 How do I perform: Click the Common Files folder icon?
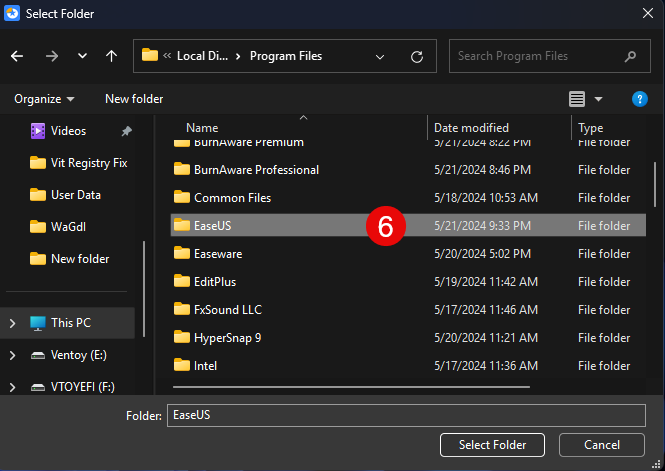[x=182, y=197]
